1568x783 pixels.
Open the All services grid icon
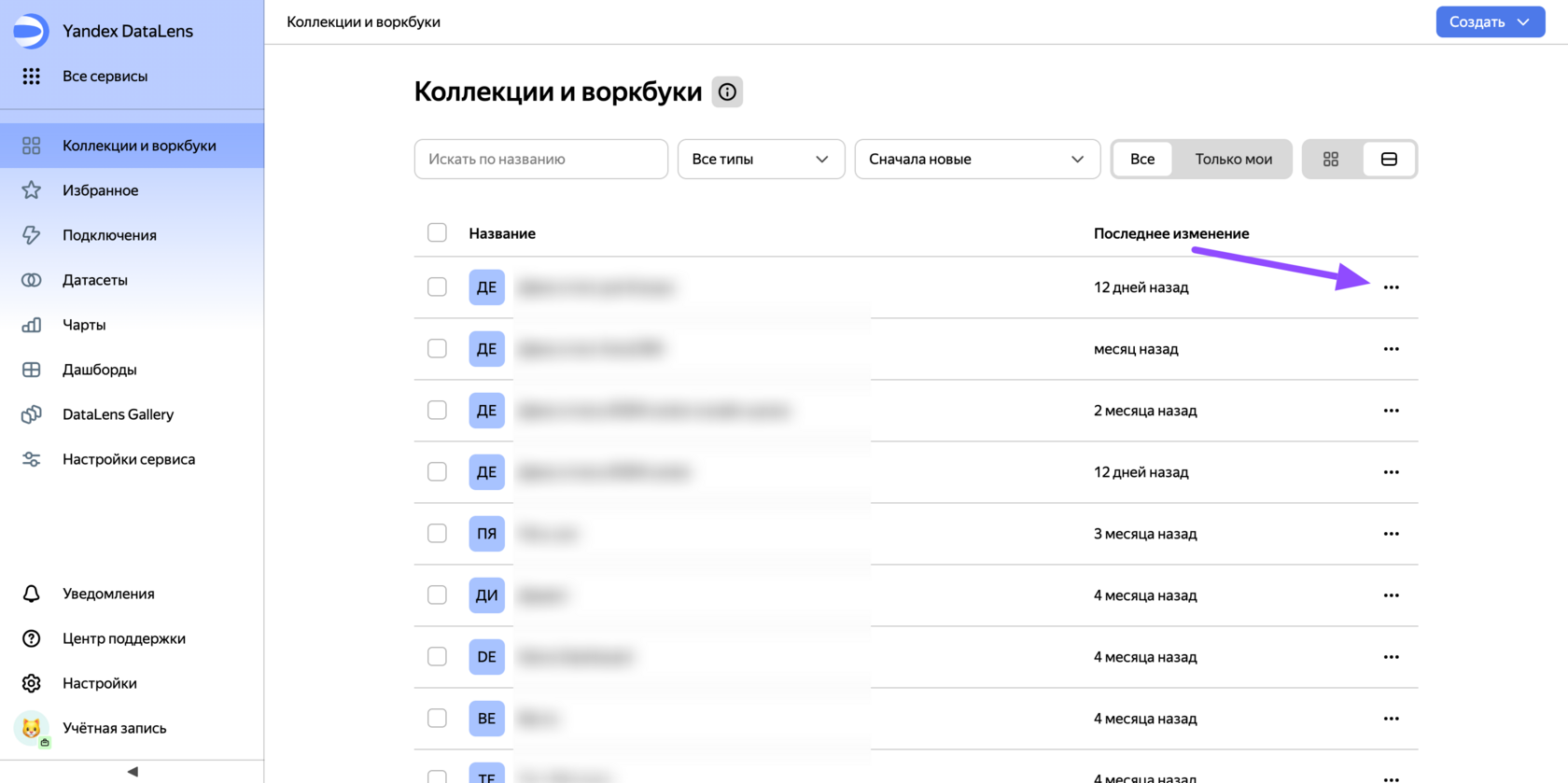coord(31,77)
